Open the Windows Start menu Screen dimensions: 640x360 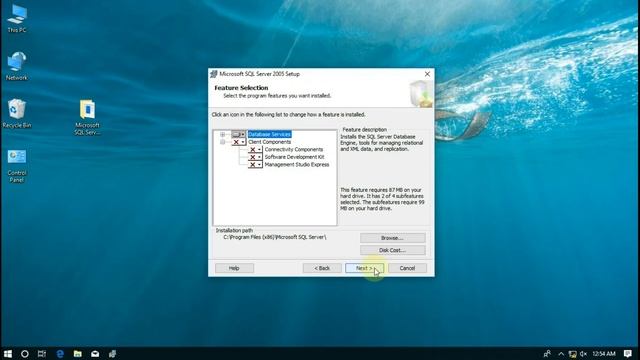(x=7, y=354)
